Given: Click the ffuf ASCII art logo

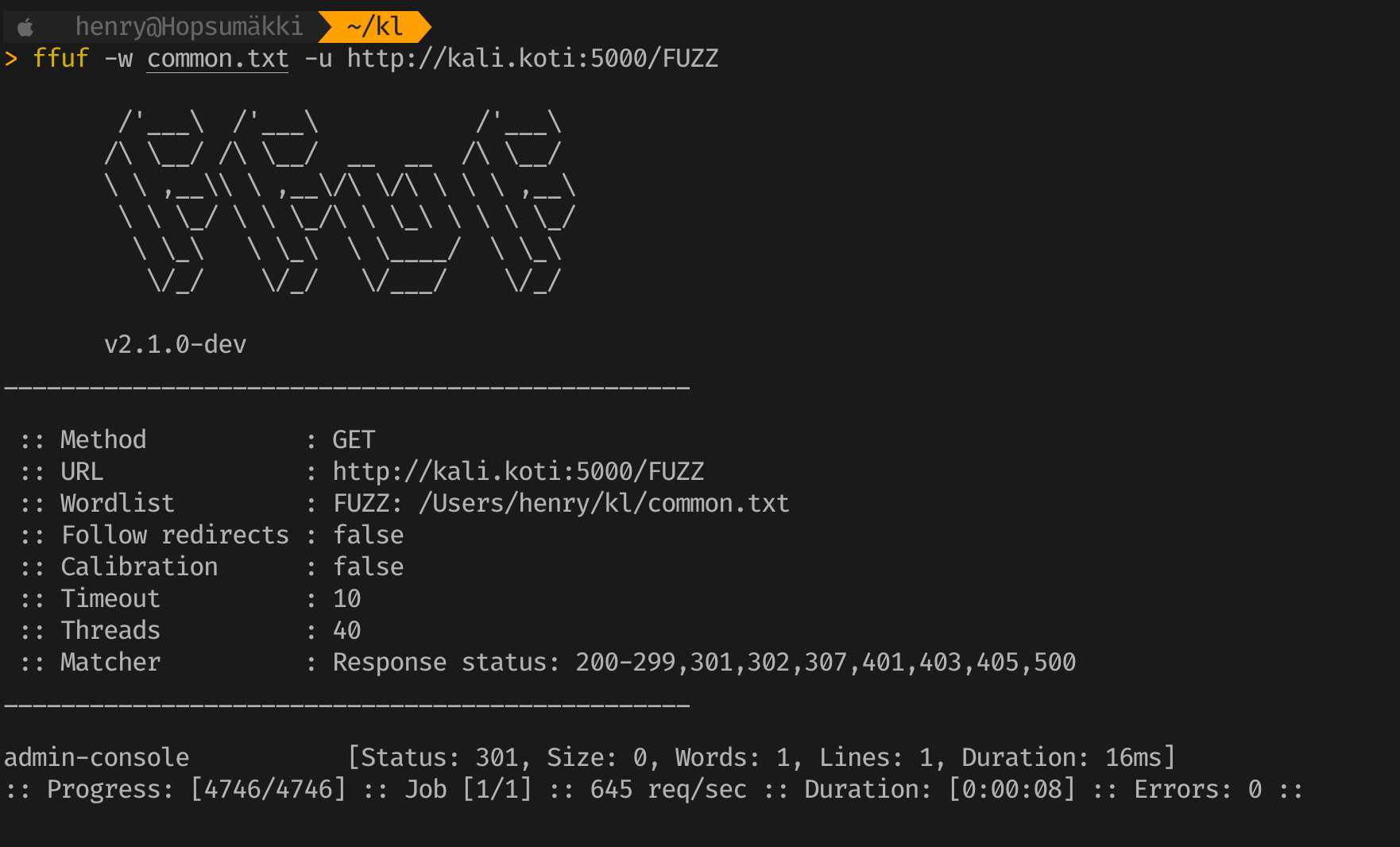Looking at the screenshot, I should point(339,202).
